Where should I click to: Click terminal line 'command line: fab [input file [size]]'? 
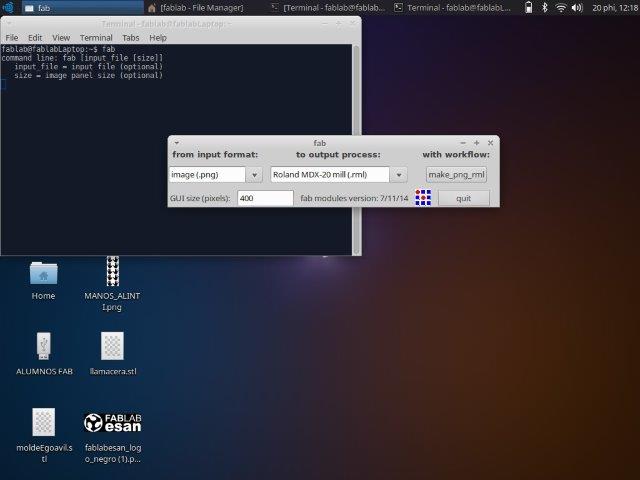[x=82, y=58]
